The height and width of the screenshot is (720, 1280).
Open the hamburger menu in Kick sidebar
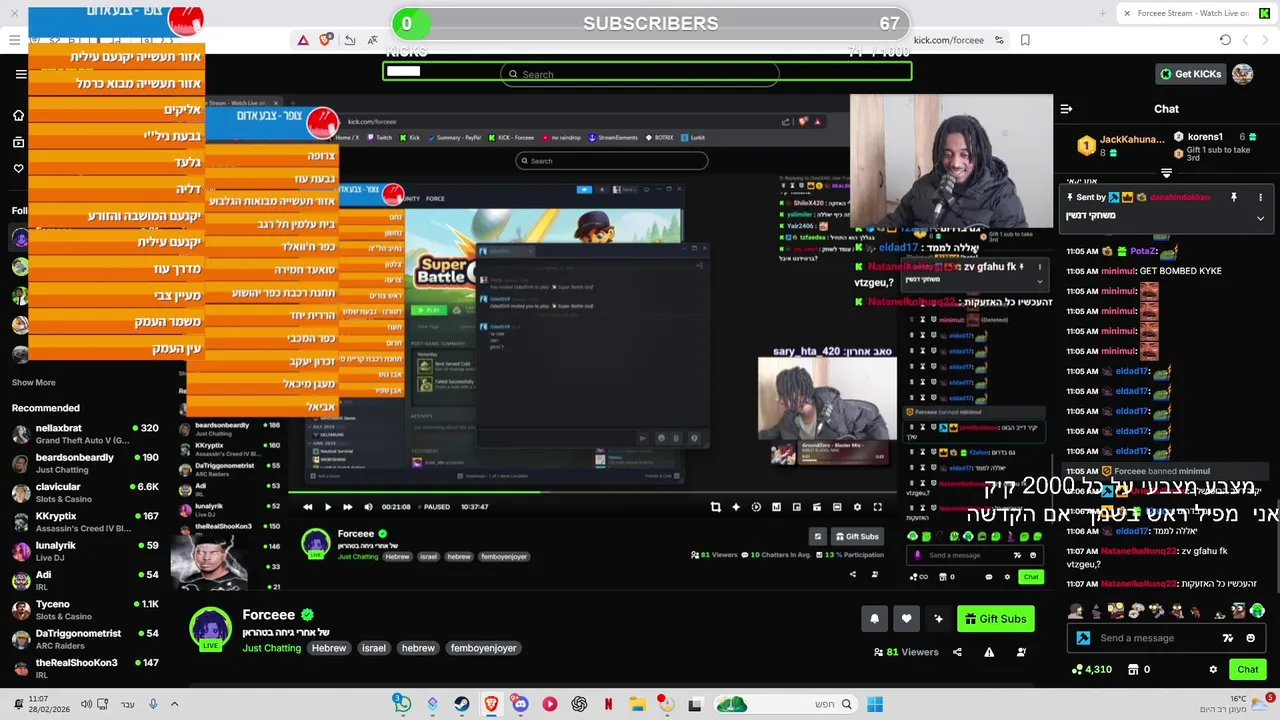coord(21,74)
